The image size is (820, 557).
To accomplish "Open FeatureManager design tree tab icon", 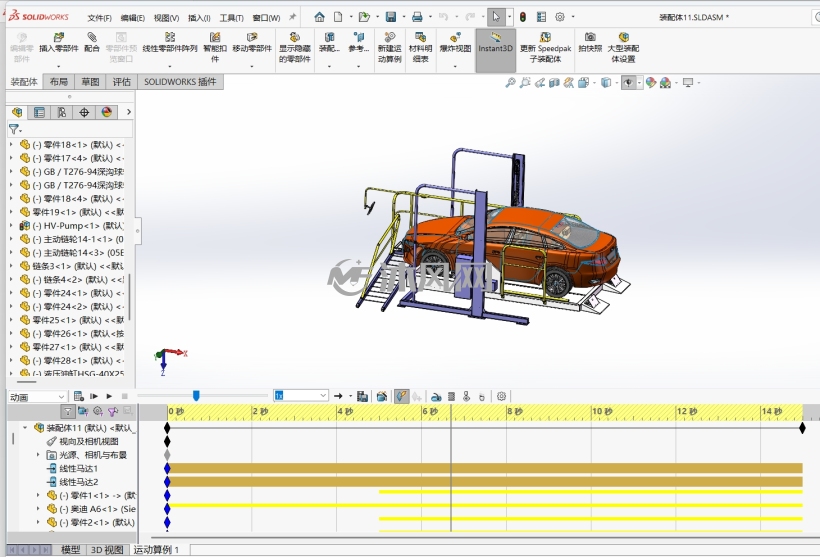I will (x=17, y=112).
